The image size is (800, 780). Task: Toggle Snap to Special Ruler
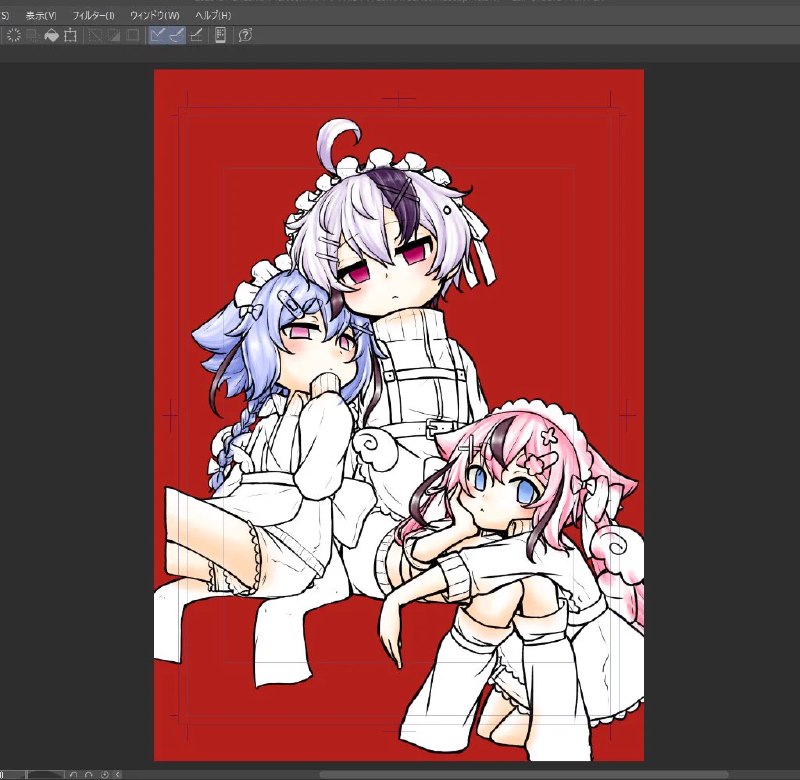[177, 35]
